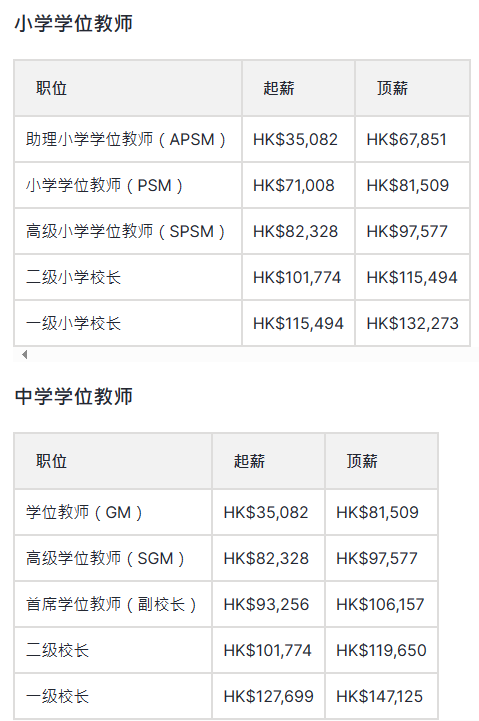
Task: Click the 二级小学校长 cell
Action: tap(128, 277)
